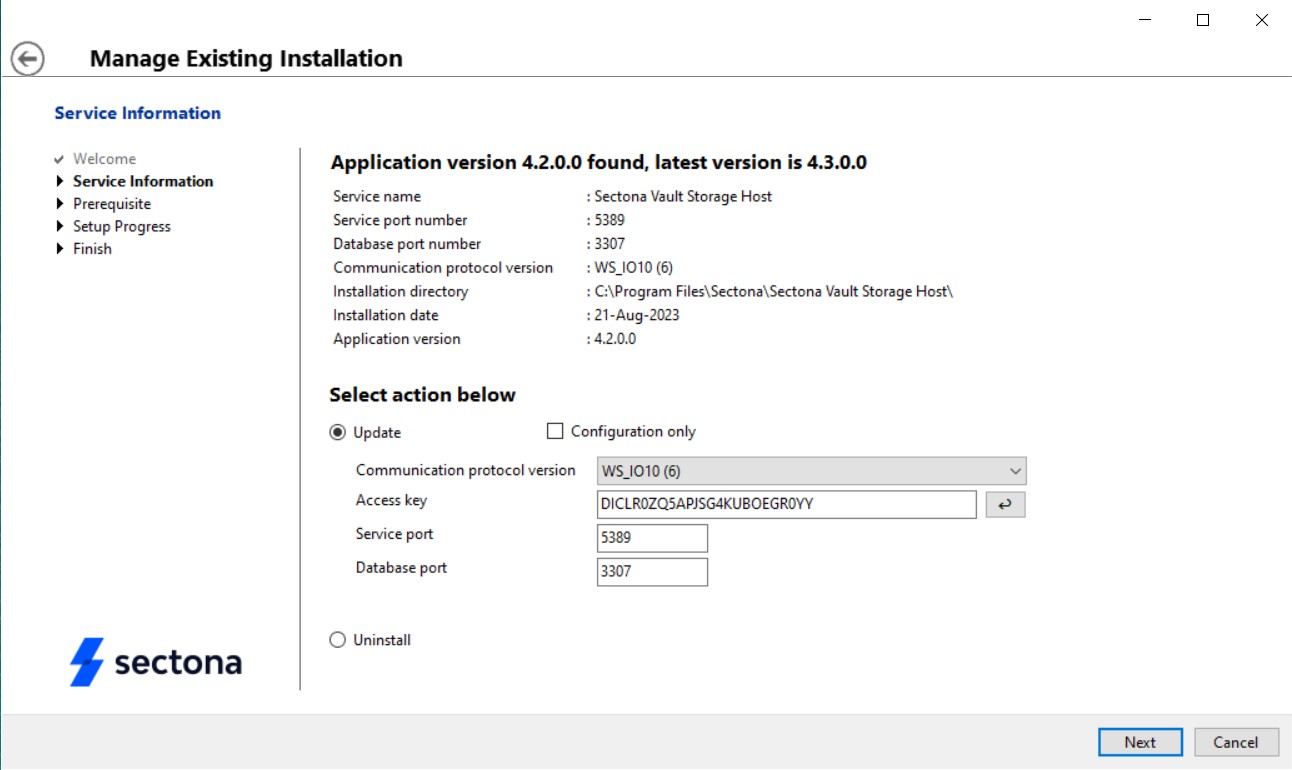Select the Uninstall radio button

[x=338, y=640]
